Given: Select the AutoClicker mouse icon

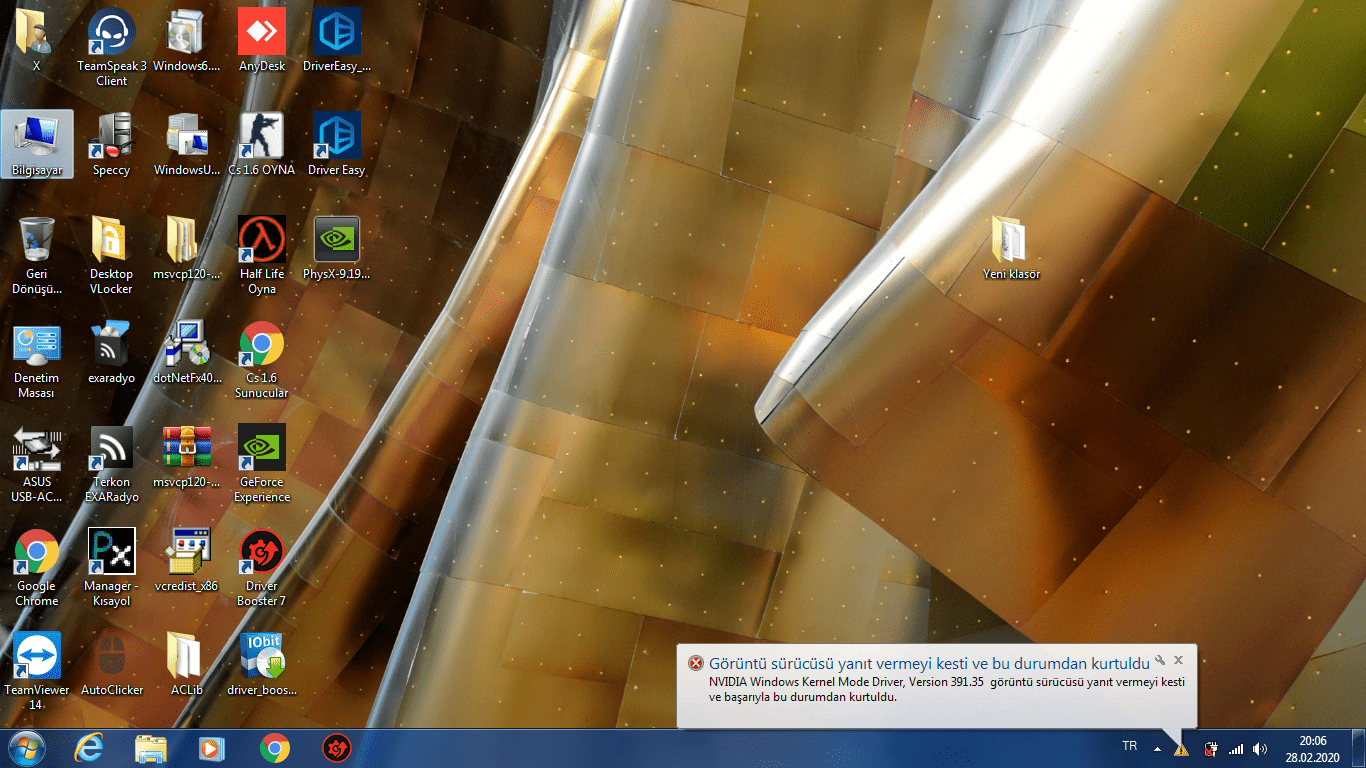Looking at the screenshot, I should click(112, 664).
